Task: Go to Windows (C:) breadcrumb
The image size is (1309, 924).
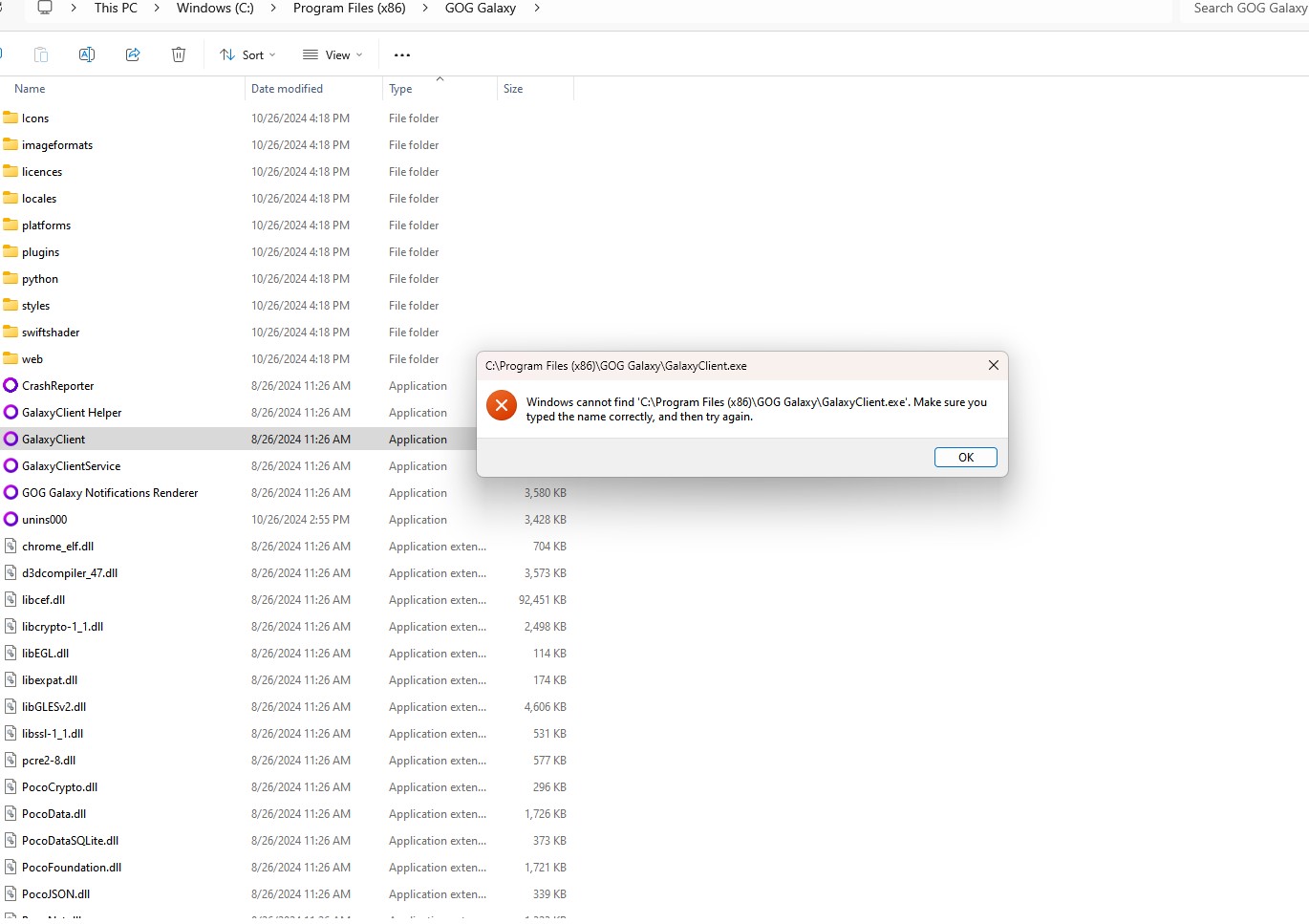Action: 215,8
